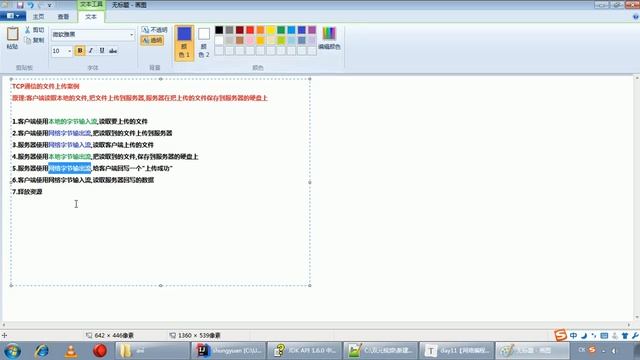Click the red title line 'TCP通信的文件上传案例'

(x=45, y=86)
